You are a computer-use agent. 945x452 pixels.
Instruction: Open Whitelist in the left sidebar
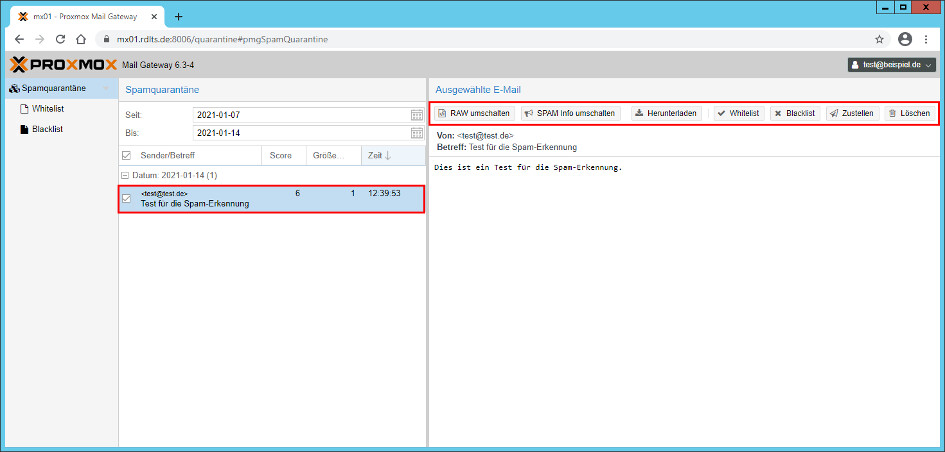point(48,108)
